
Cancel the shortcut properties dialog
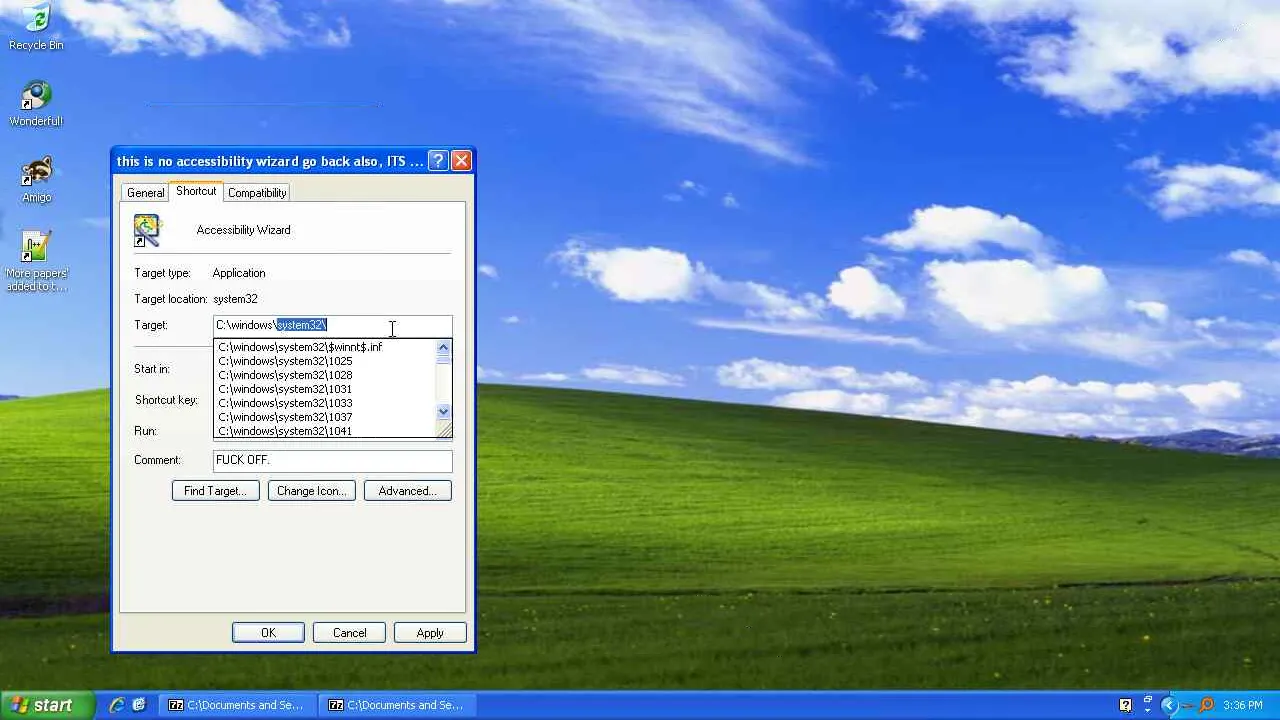pos(350,633)
